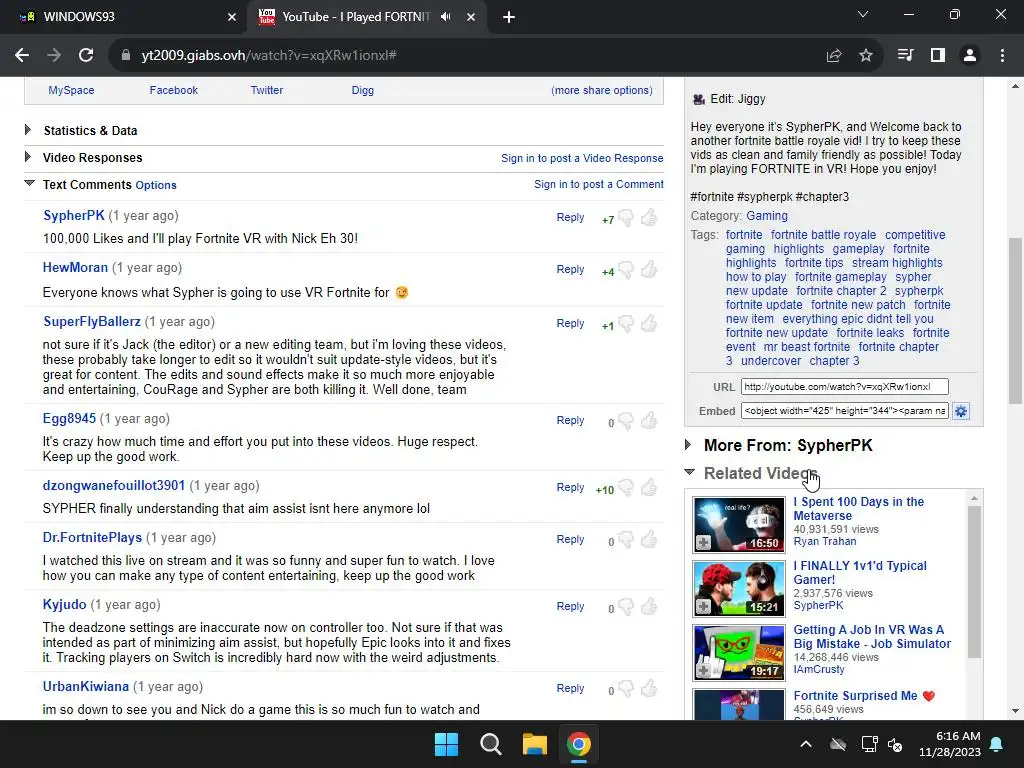Reply to Kyjudo's comment

pyautogui.click(x=570, y=606)
